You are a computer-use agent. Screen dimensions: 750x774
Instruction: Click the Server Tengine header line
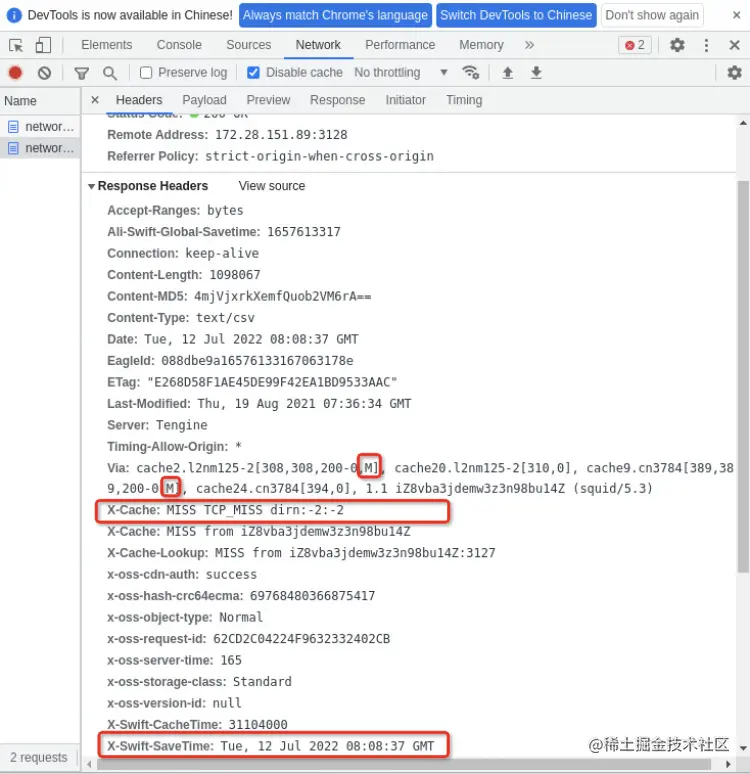tap(157, 425)
